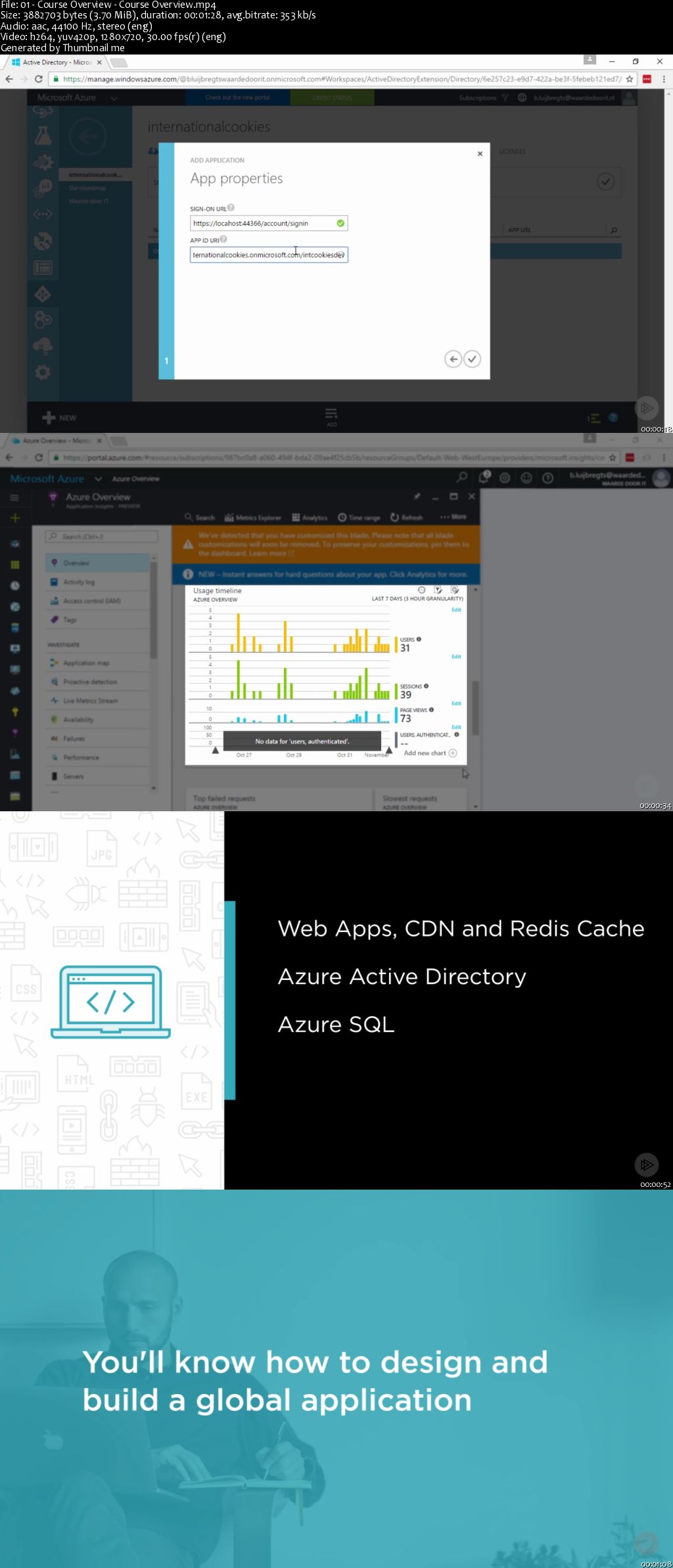Click the resource menu vertical scrollbar
This screenshot has height=1568, width=673.
coord(154,611)
